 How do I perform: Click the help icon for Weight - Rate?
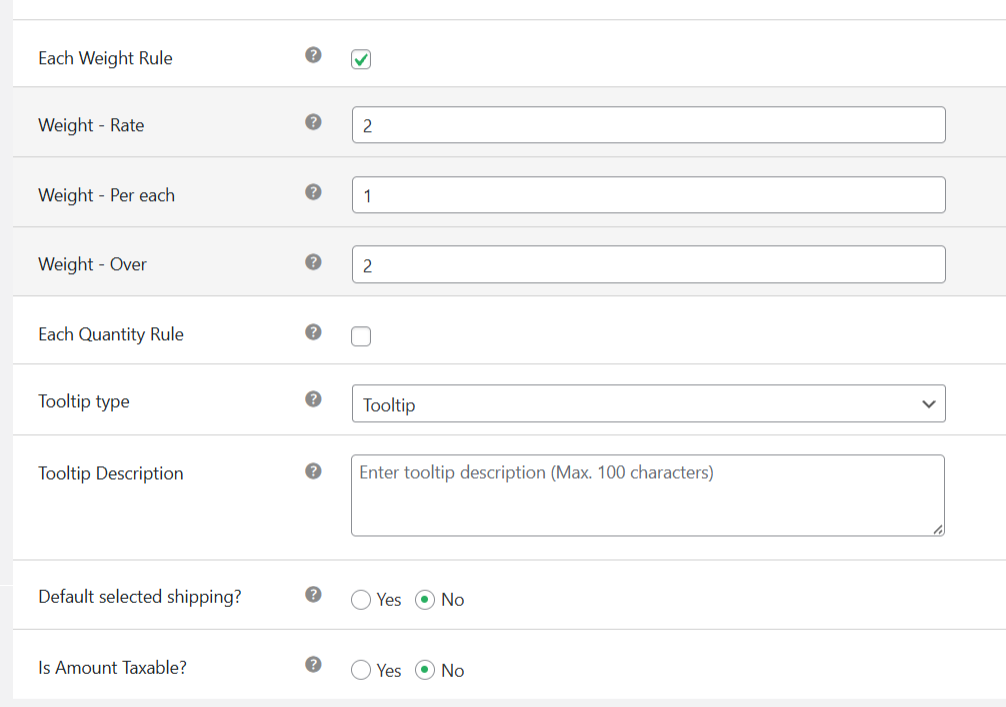click(313, 121)
